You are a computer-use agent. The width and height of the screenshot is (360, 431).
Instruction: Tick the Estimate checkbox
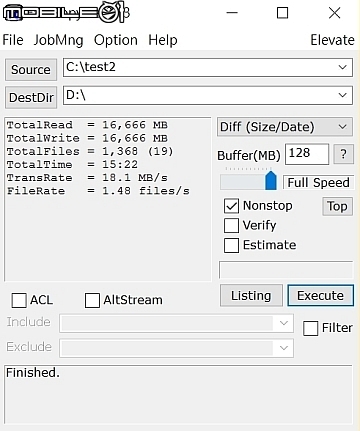tap(231, 245)
